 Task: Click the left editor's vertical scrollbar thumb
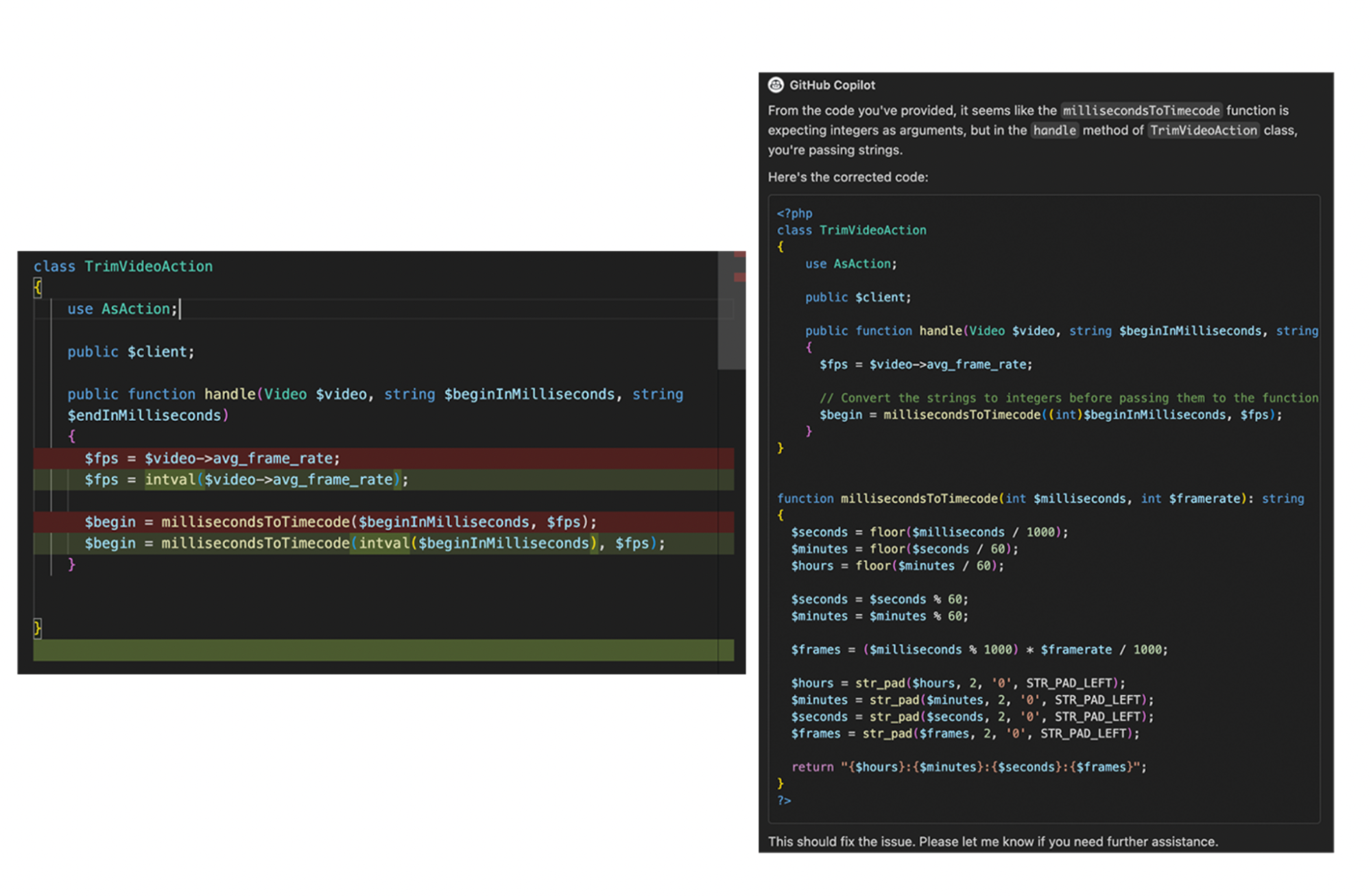(732, 310)
